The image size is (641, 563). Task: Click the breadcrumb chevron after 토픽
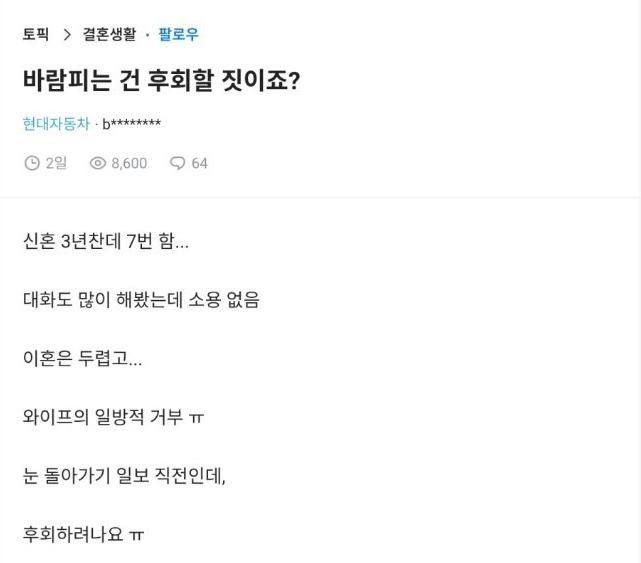67,35
